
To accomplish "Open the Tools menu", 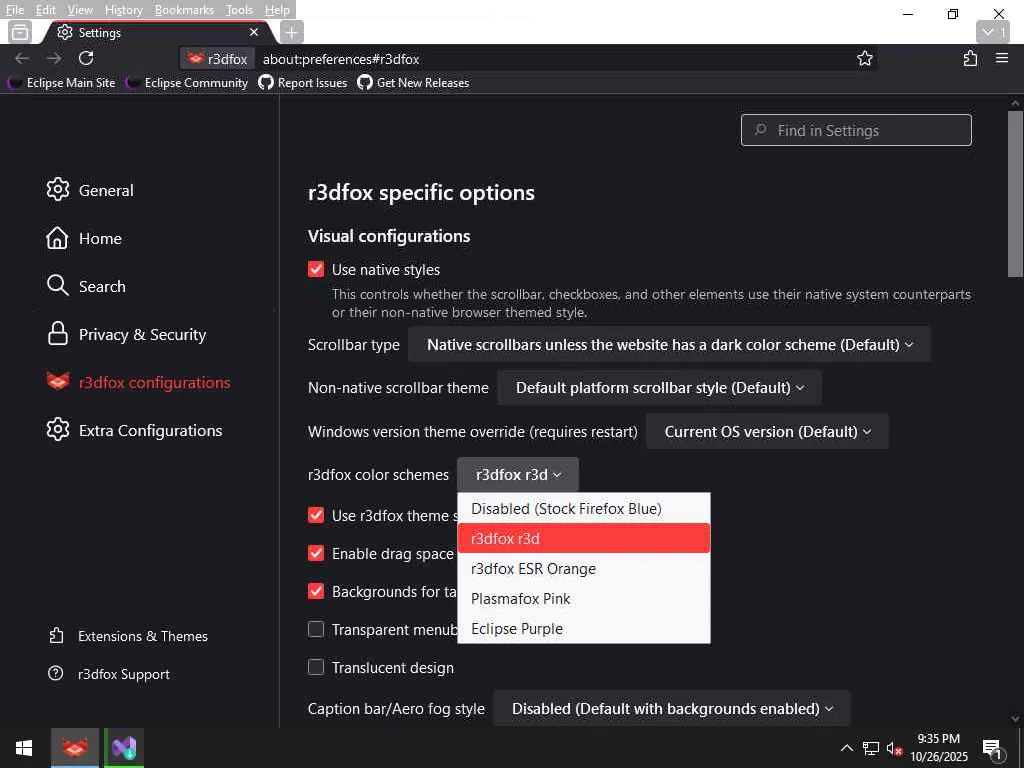I will (x=239, y=10).
